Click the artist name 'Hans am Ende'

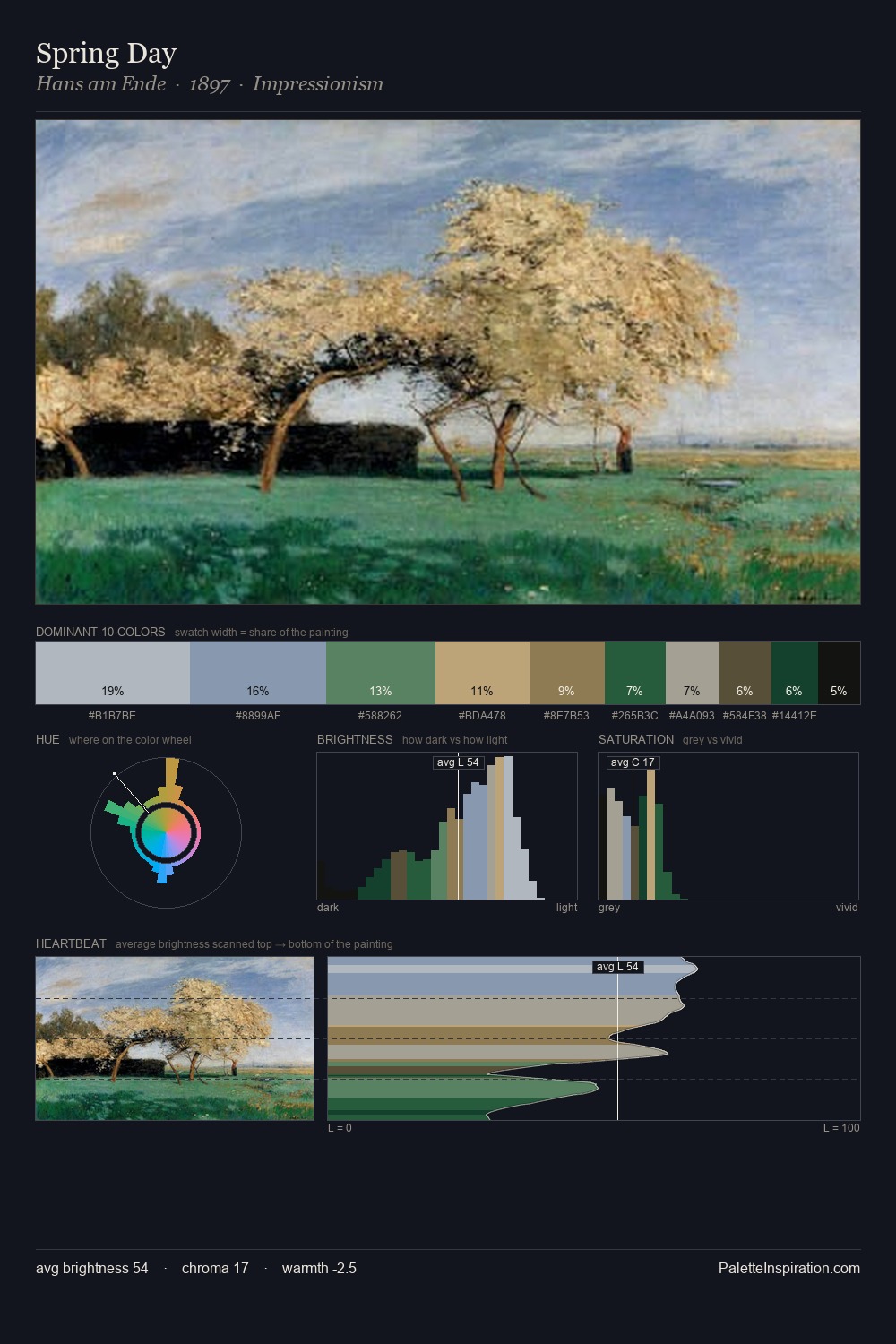(x=100, y=84)
